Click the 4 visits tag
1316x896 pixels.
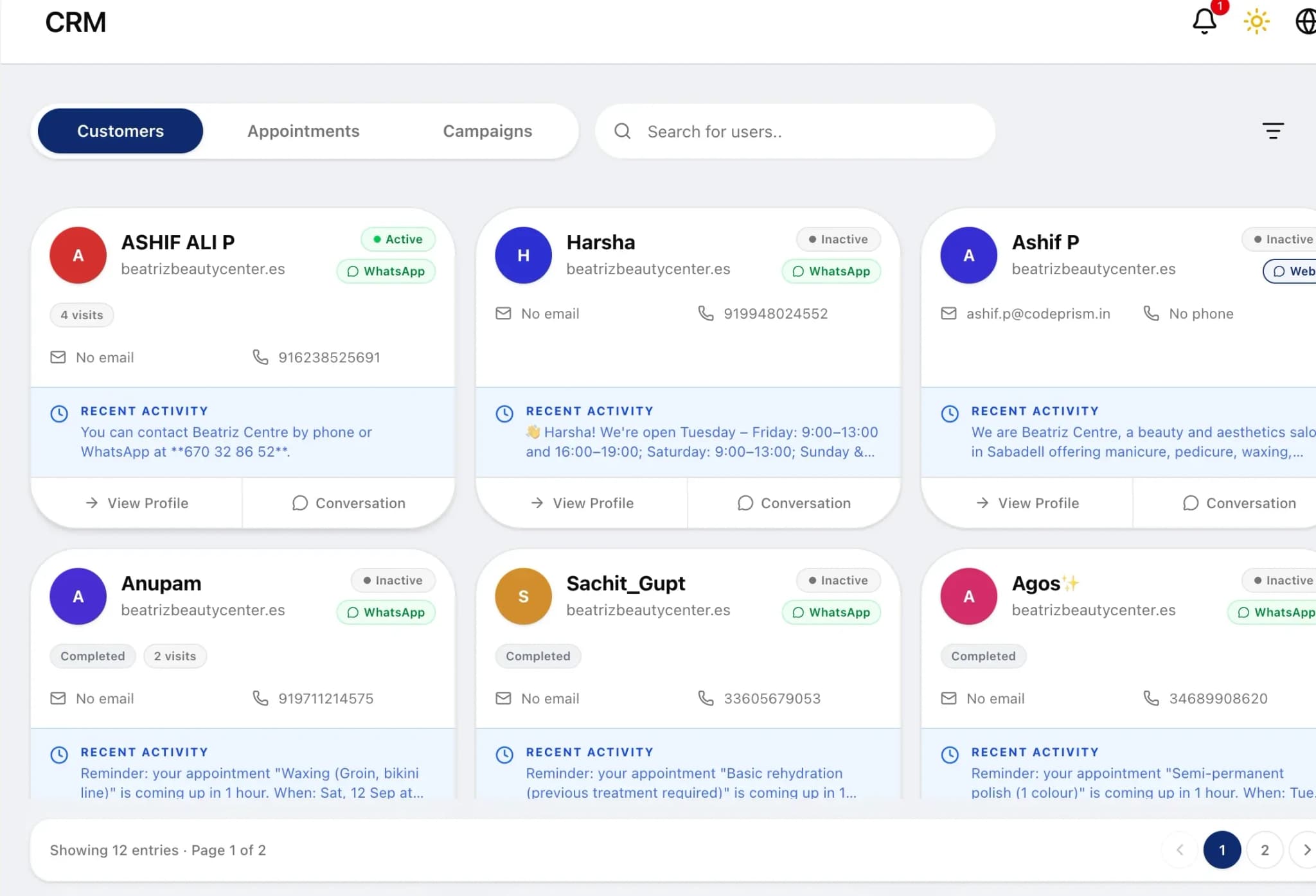82,315
